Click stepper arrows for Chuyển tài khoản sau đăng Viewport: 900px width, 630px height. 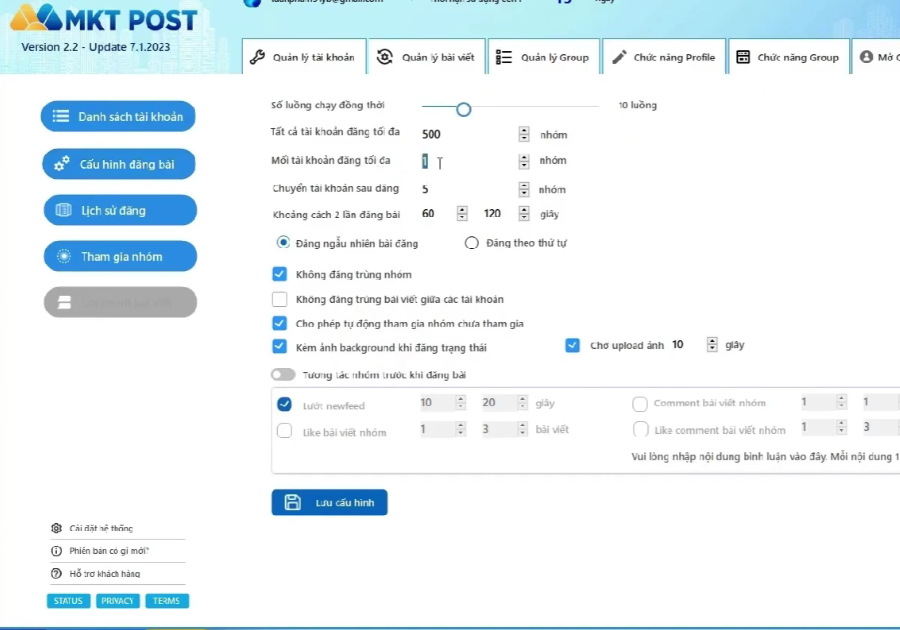coord(523,189)
